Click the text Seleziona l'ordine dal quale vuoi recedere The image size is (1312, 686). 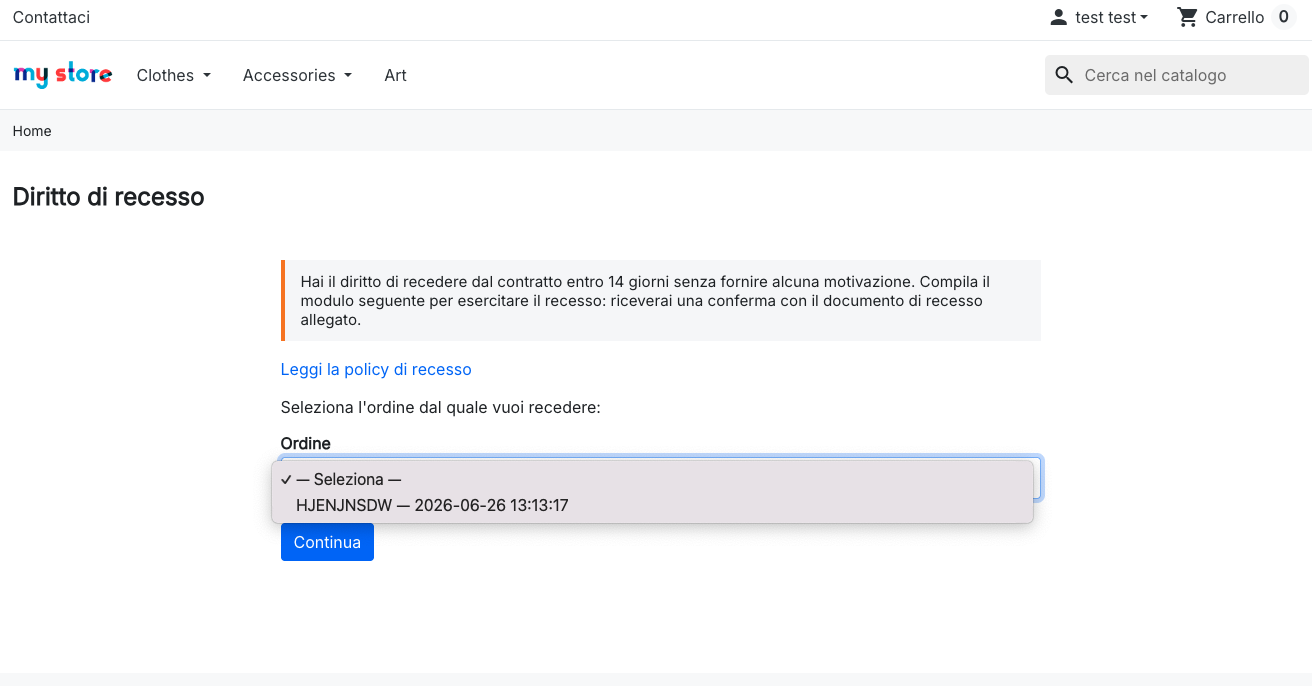point(441,407)
